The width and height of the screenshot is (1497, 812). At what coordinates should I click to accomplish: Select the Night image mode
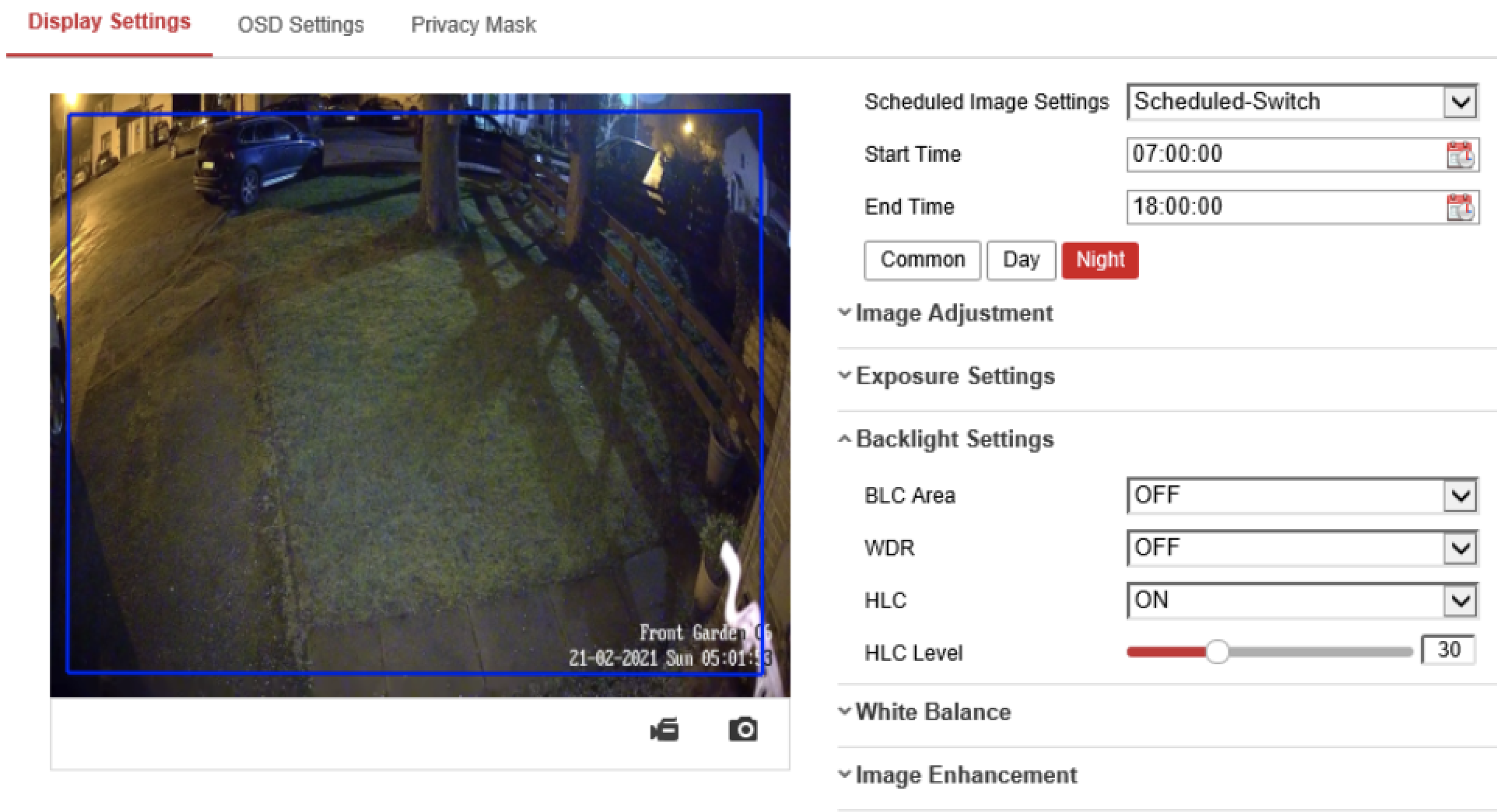tap(1099, 260)
